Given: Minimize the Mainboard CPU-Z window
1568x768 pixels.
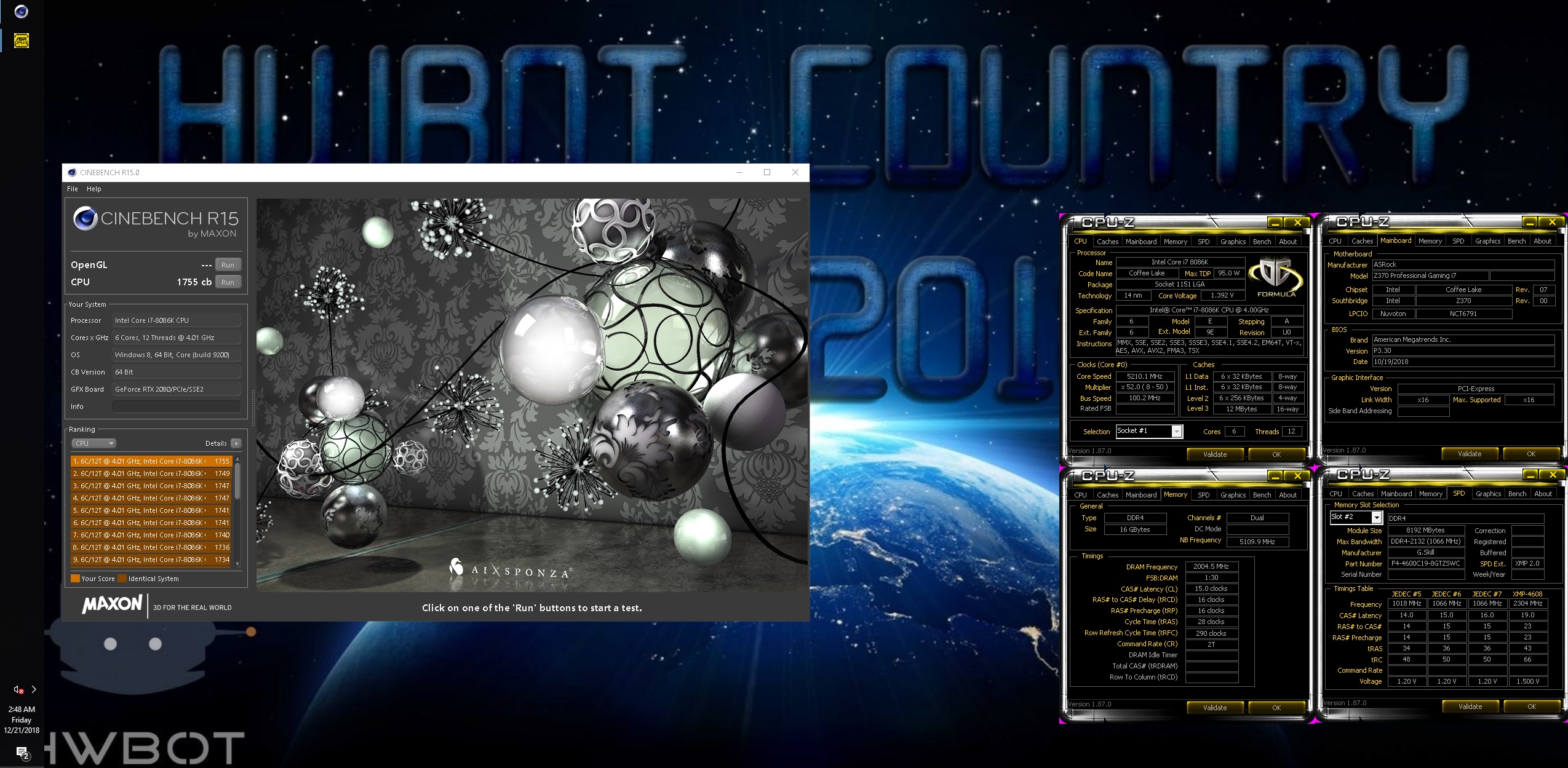Looking at the screenshot, I should coord(1529,222).
